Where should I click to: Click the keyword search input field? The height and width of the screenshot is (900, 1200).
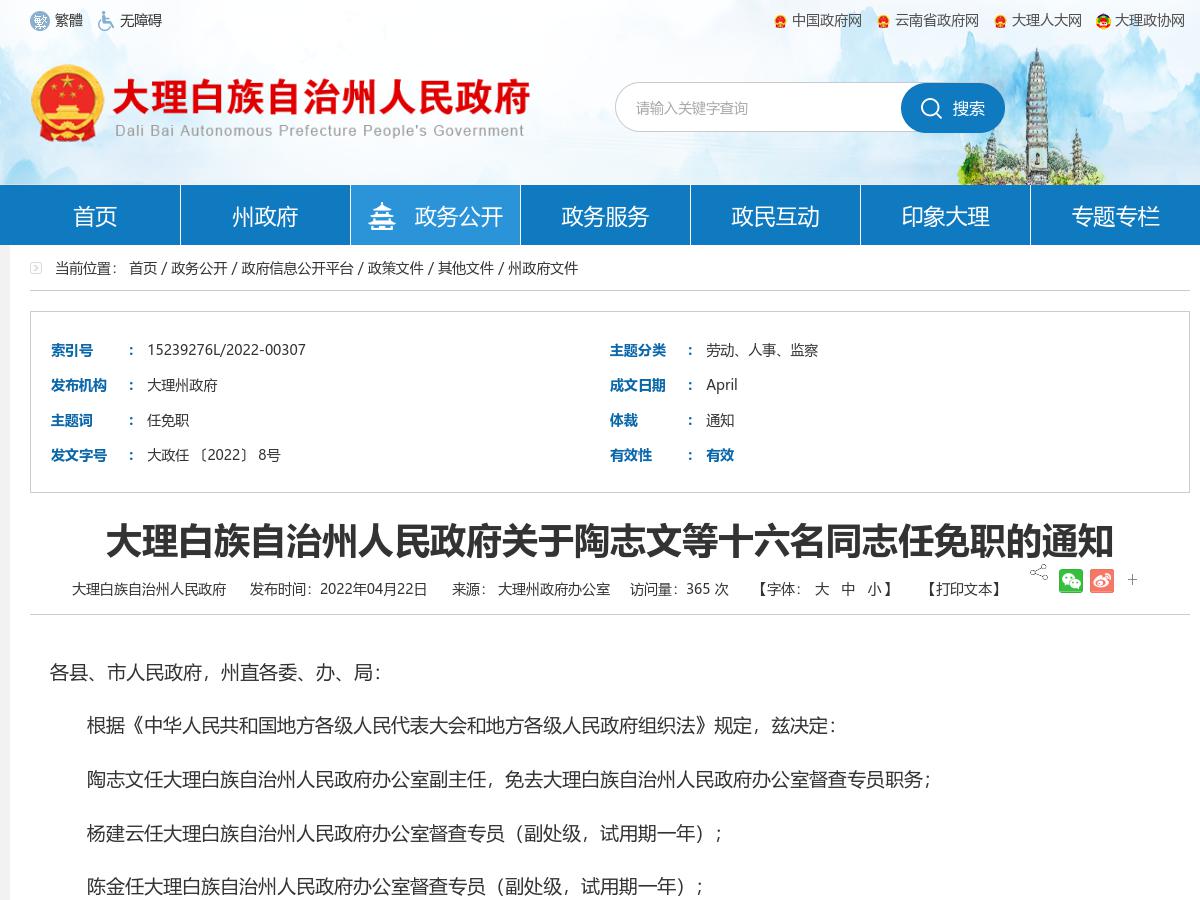pyautogui.click(x=760, y=107)
